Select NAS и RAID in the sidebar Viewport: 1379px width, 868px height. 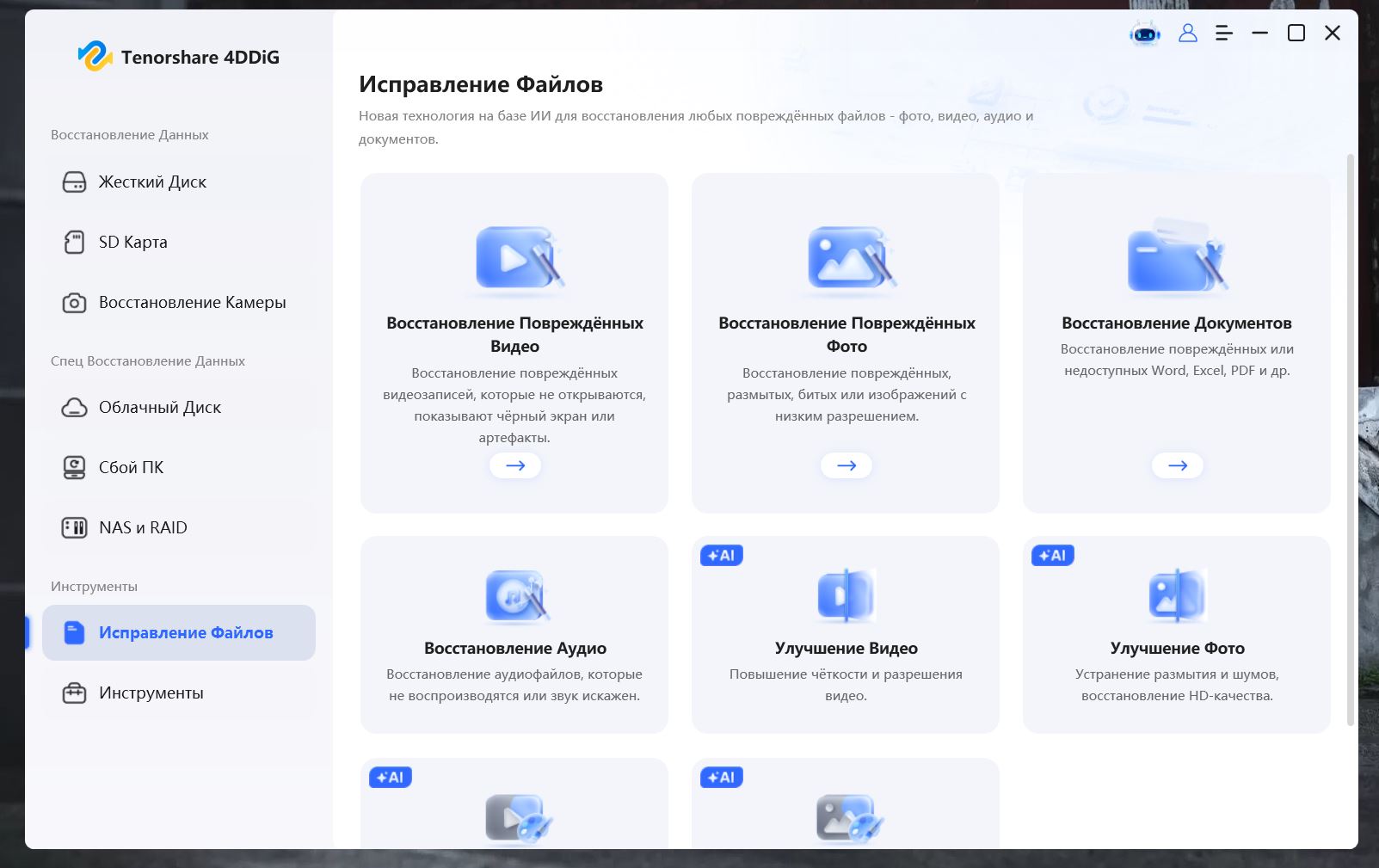coord(179,528)
